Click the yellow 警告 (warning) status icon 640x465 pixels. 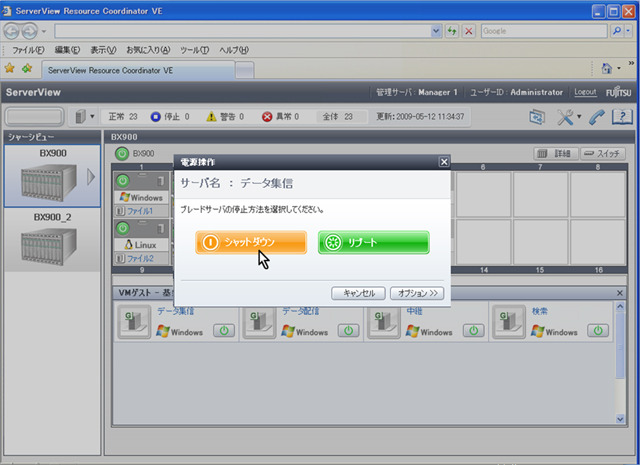click(211, 117)
